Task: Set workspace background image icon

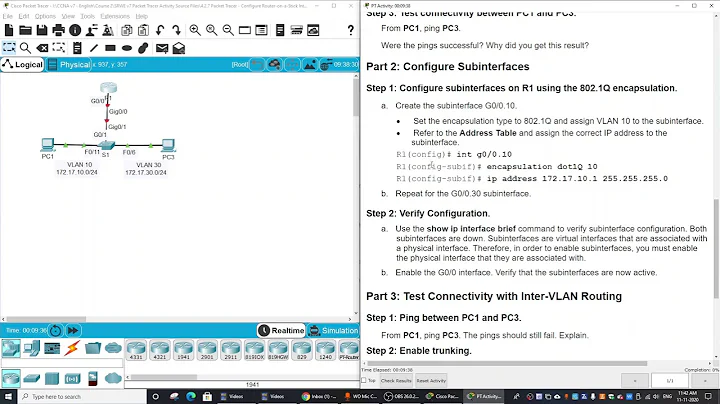Action: click(x=310, y=65)
